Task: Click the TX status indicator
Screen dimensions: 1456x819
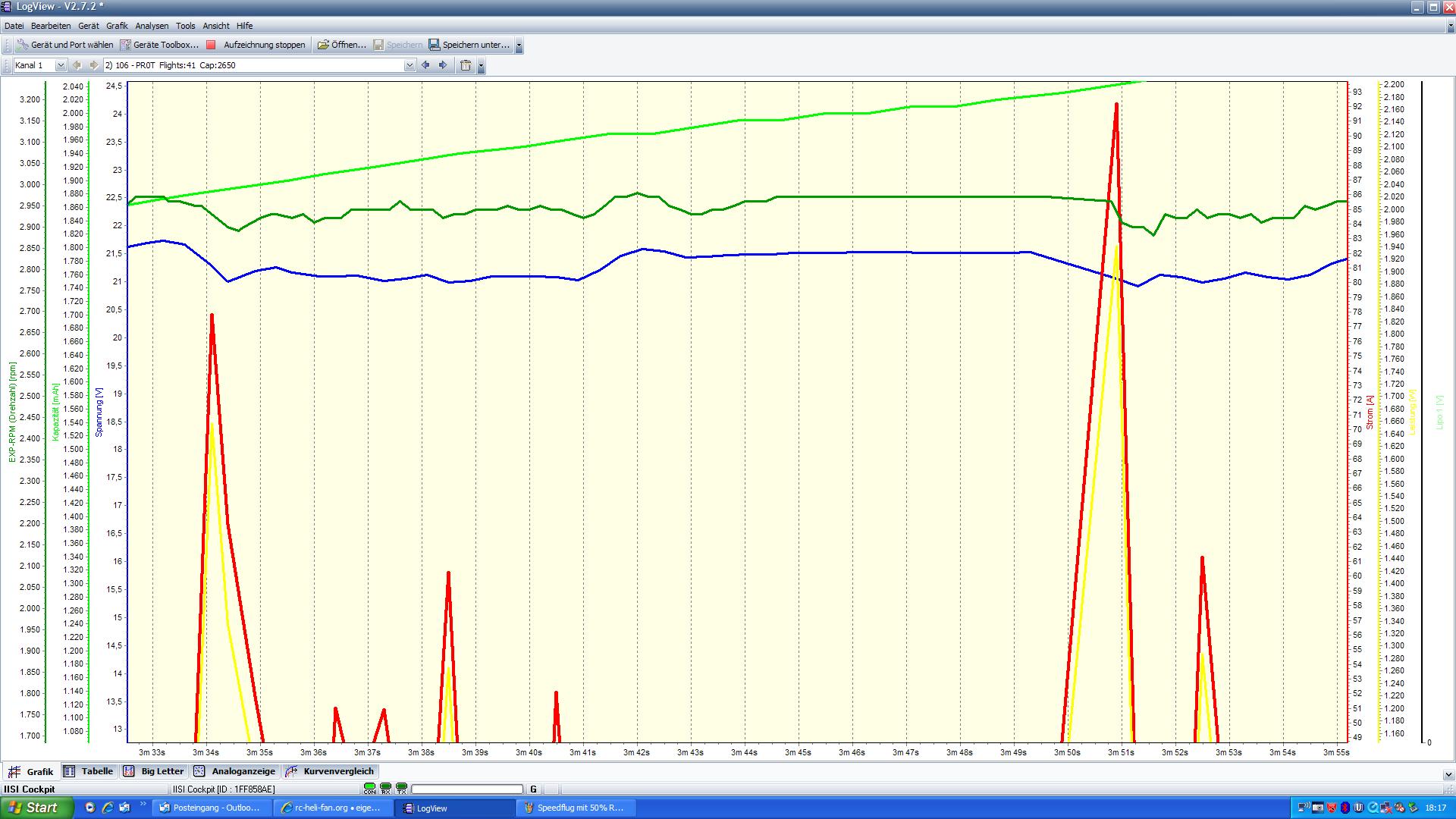Action: [401, 789]
